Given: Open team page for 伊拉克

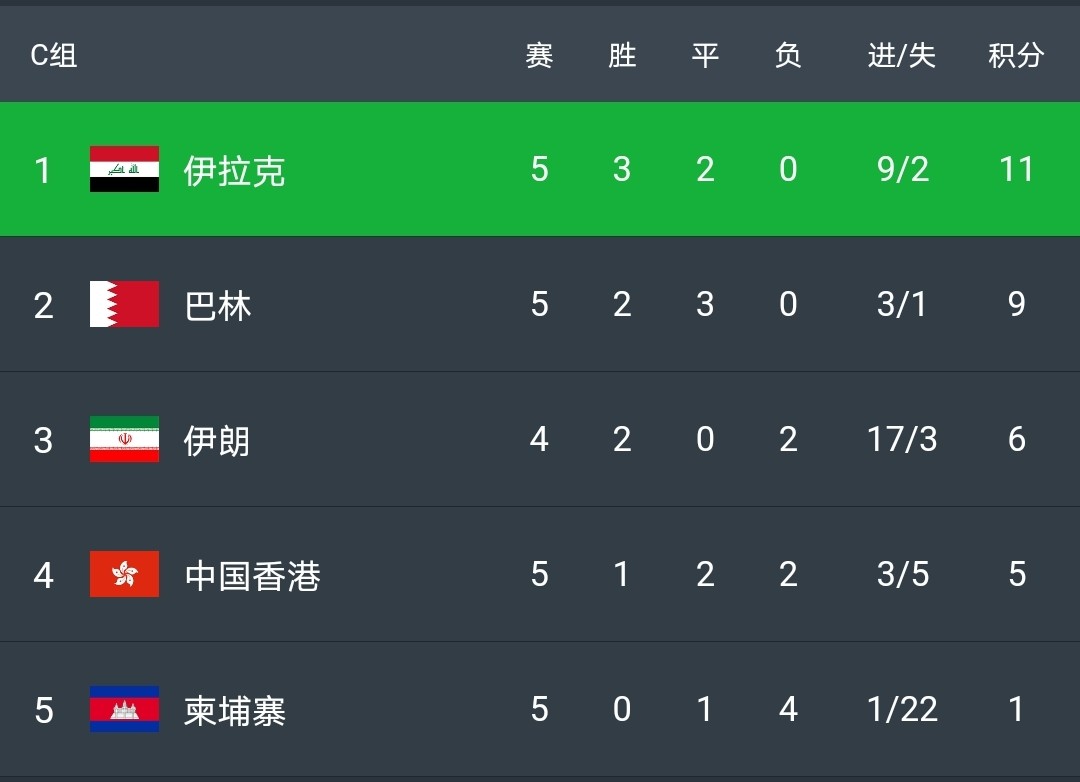Looking at the screenshot, I should pos(235,170).
